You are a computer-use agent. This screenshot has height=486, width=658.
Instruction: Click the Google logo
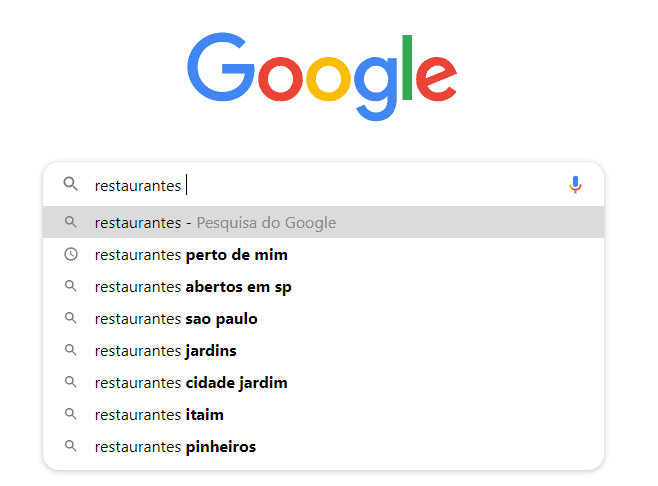click(322, 76)
